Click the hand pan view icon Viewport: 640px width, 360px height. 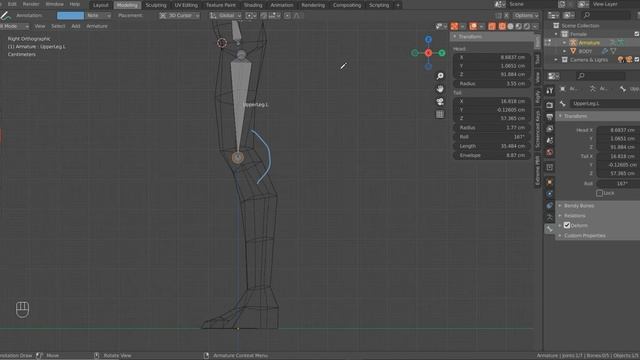440,89
